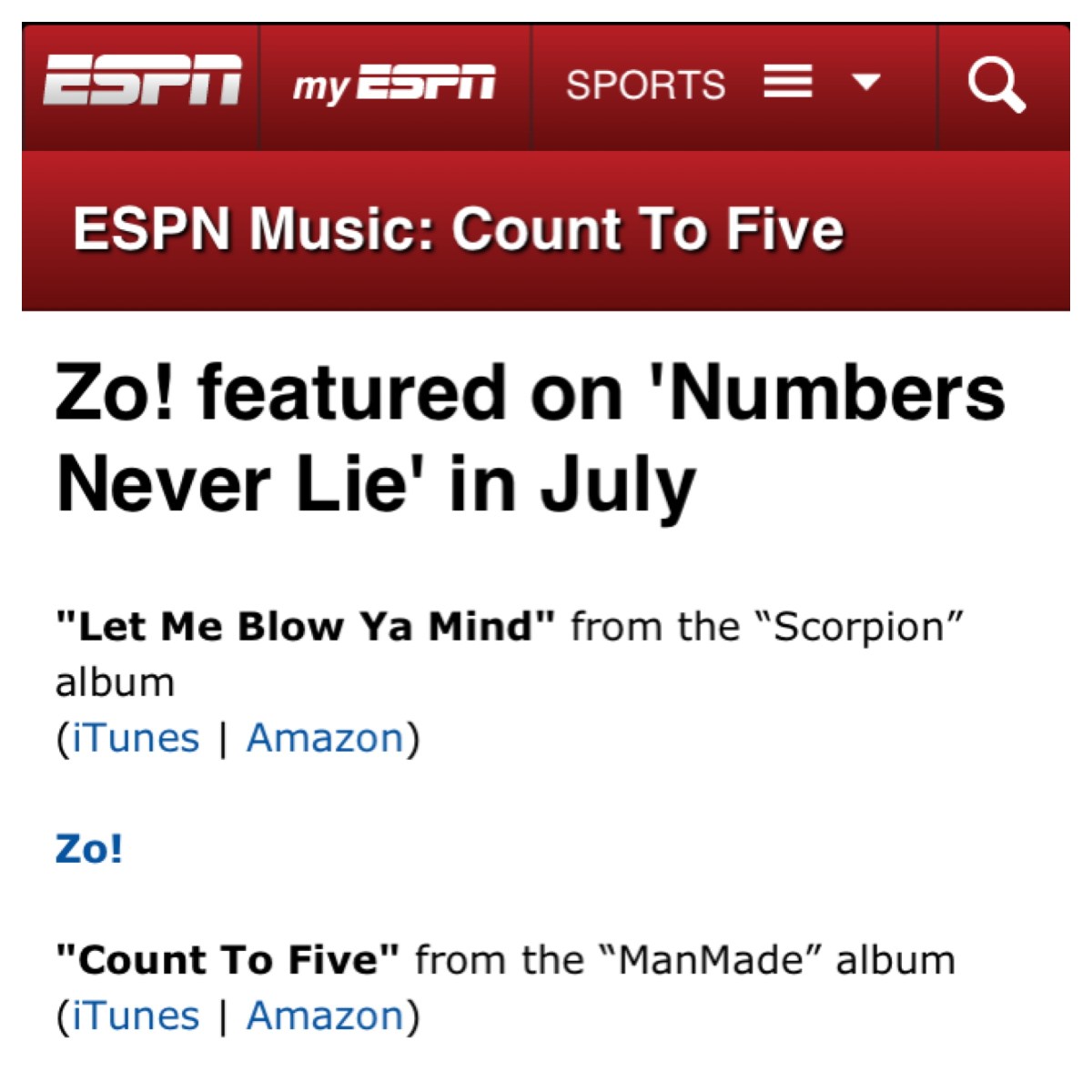Screen dimensions: 1092x1092
Task: Open the myESPN page
Action: tap(394, 85)
